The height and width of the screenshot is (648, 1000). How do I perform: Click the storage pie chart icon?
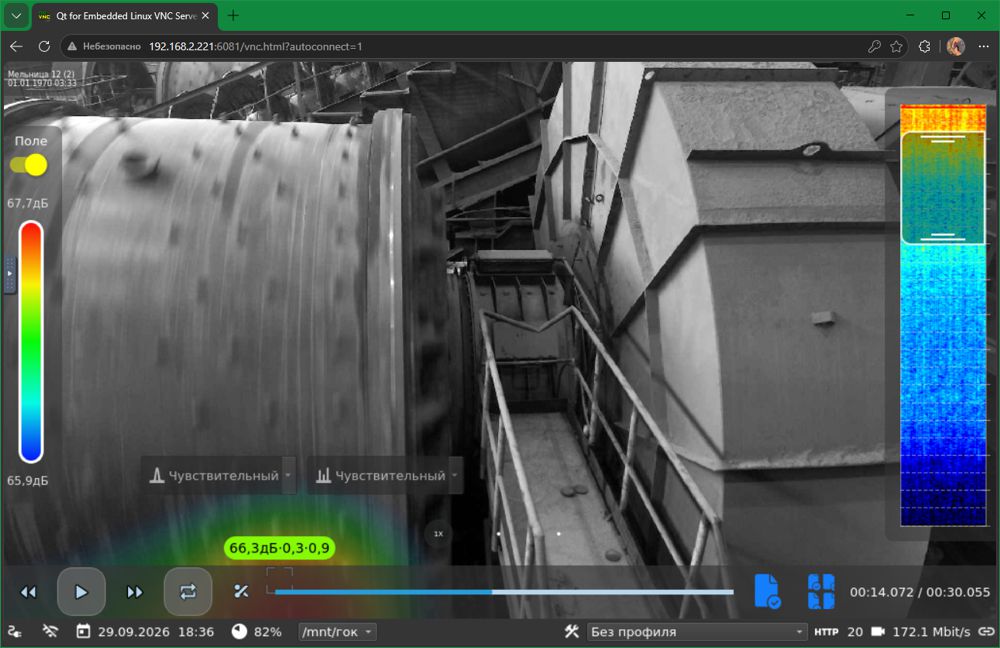point(239,631)
